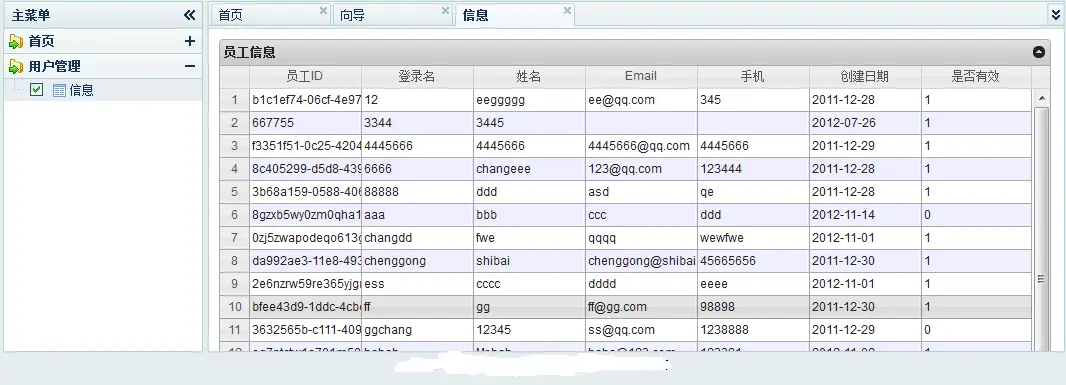Click the cell b1c1ef74-06cf-4e97
Viewport: 1066px width, 385px height.
[305, 100]
